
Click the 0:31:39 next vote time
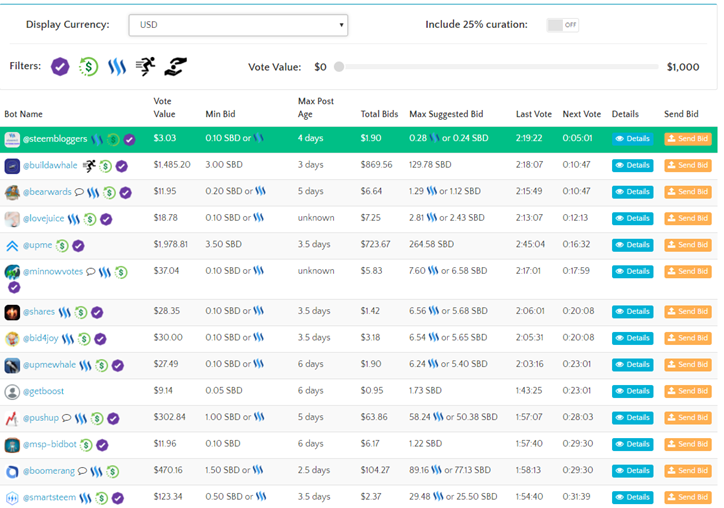576,497
